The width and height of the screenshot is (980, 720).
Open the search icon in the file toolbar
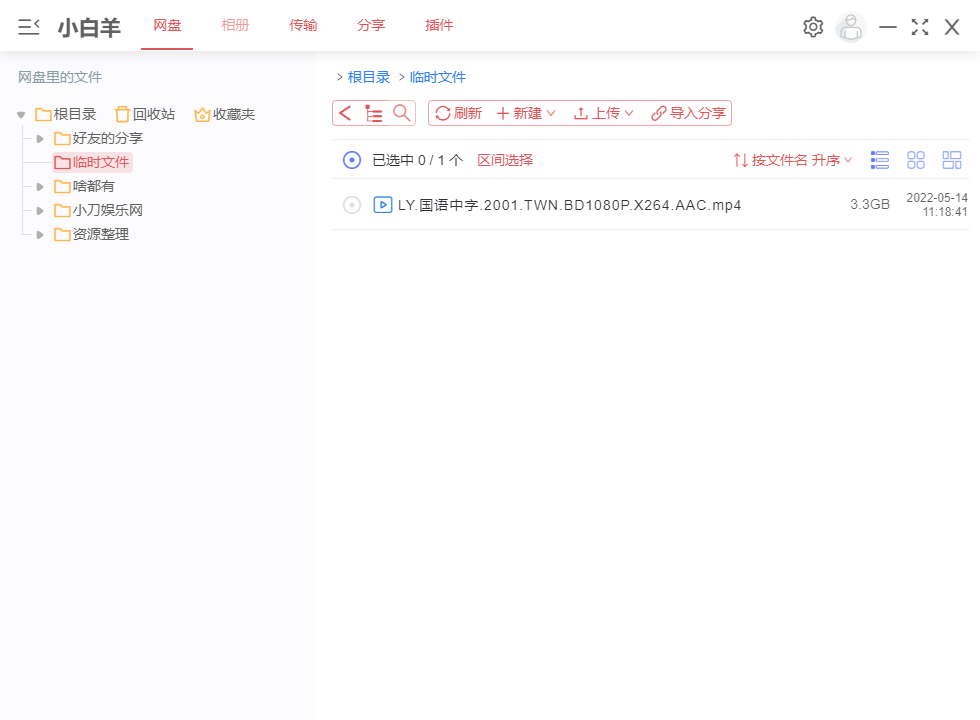pos(401,112)
